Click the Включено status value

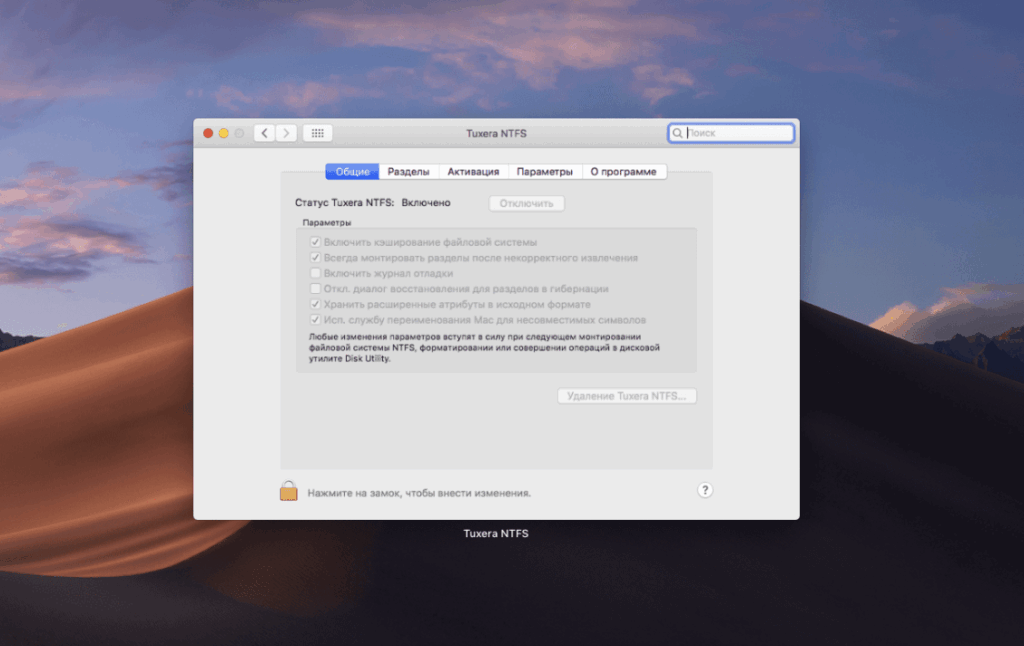[x=426, y=203]
